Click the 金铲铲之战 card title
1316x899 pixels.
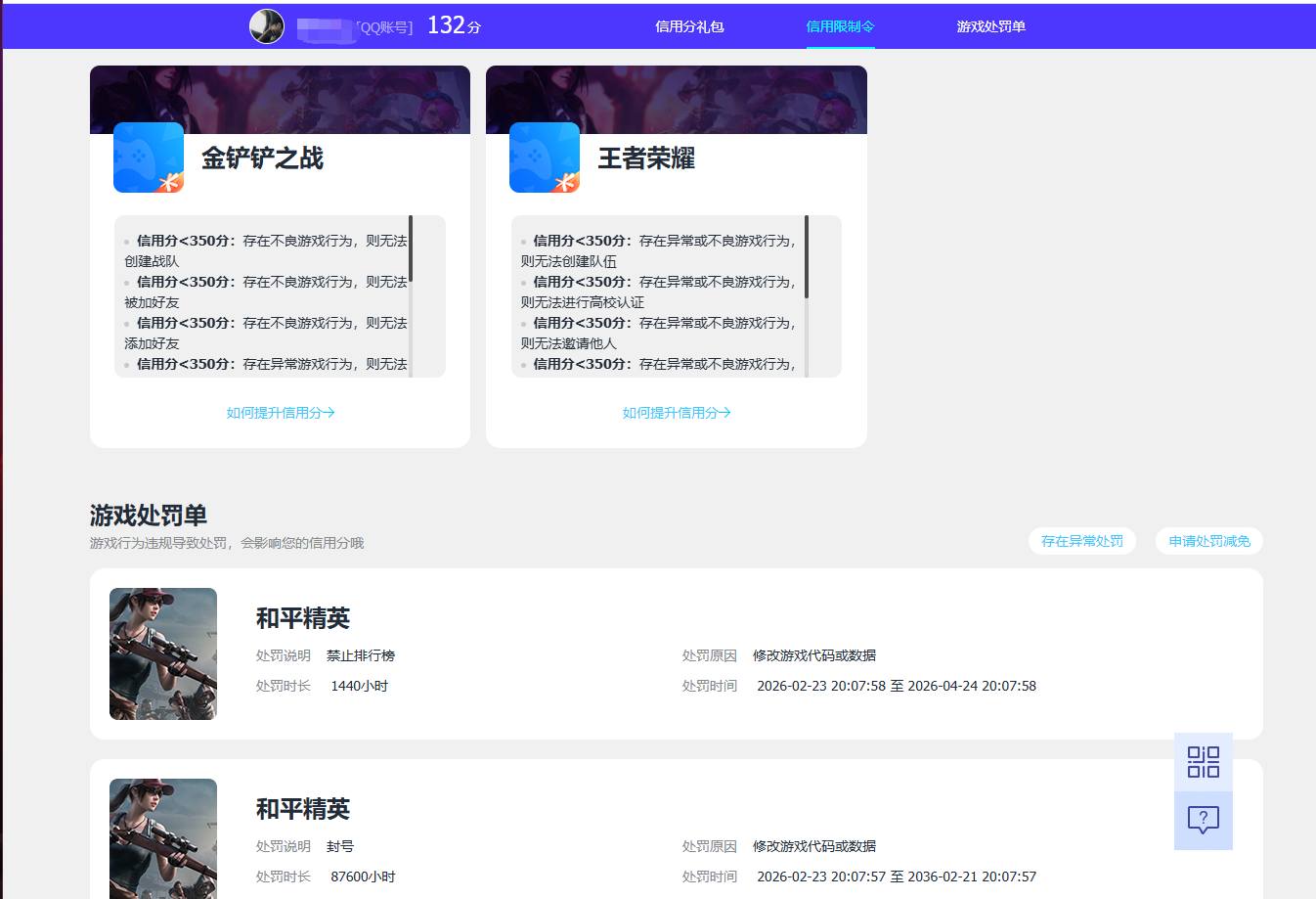pyautogui.click(x=262, y=158)
